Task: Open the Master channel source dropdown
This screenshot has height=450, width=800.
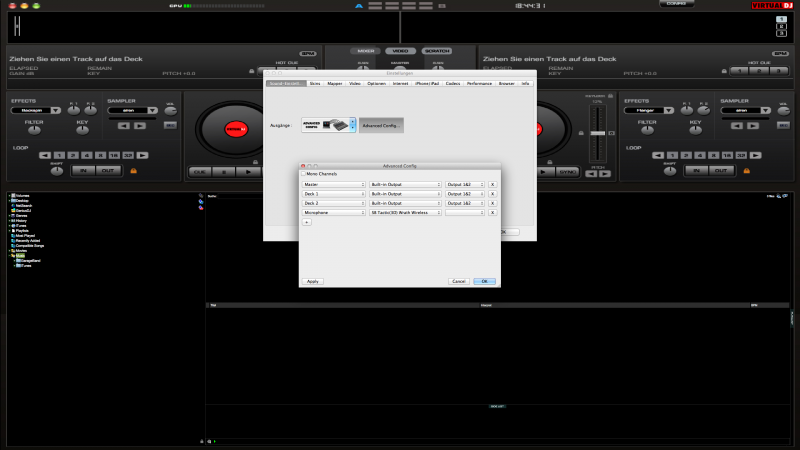Action: [334, 185]
